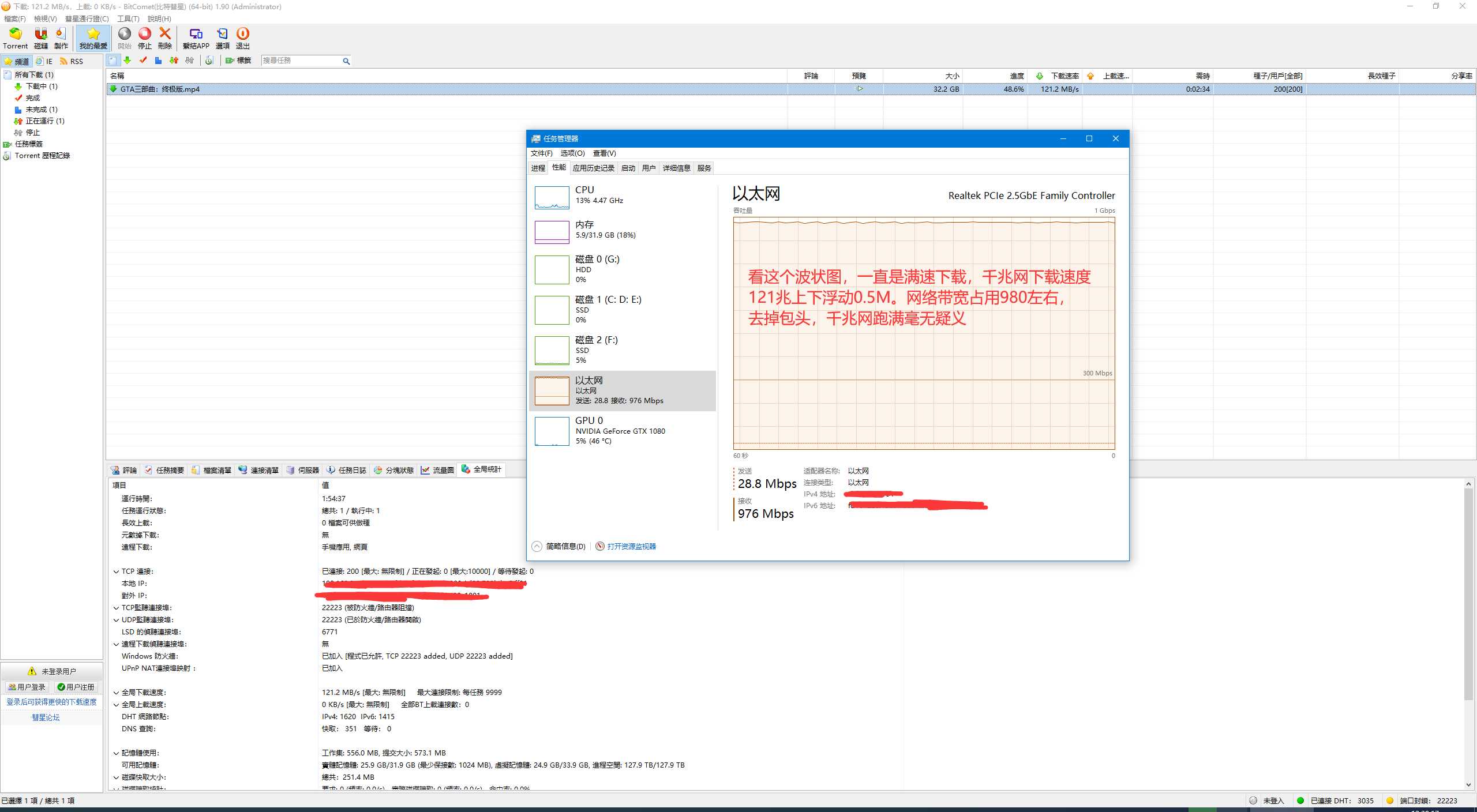Click the 未登录用户 warning icon

click(32, 671)
